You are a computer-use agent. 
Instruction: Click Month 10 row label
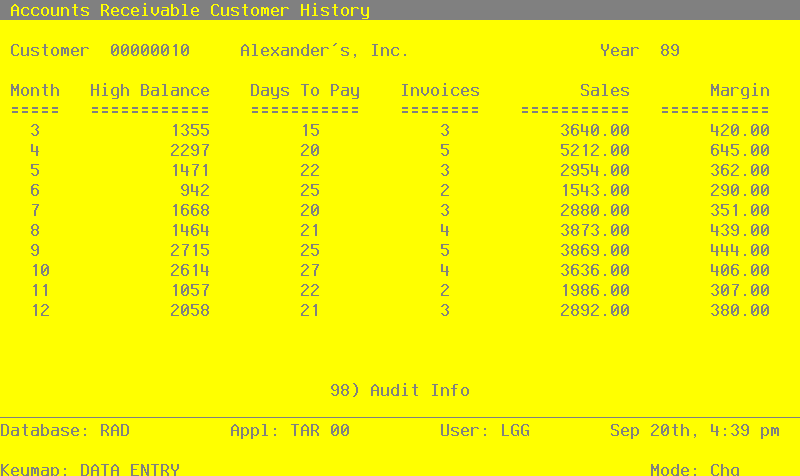pyautogui.click(x=40, y=270)
